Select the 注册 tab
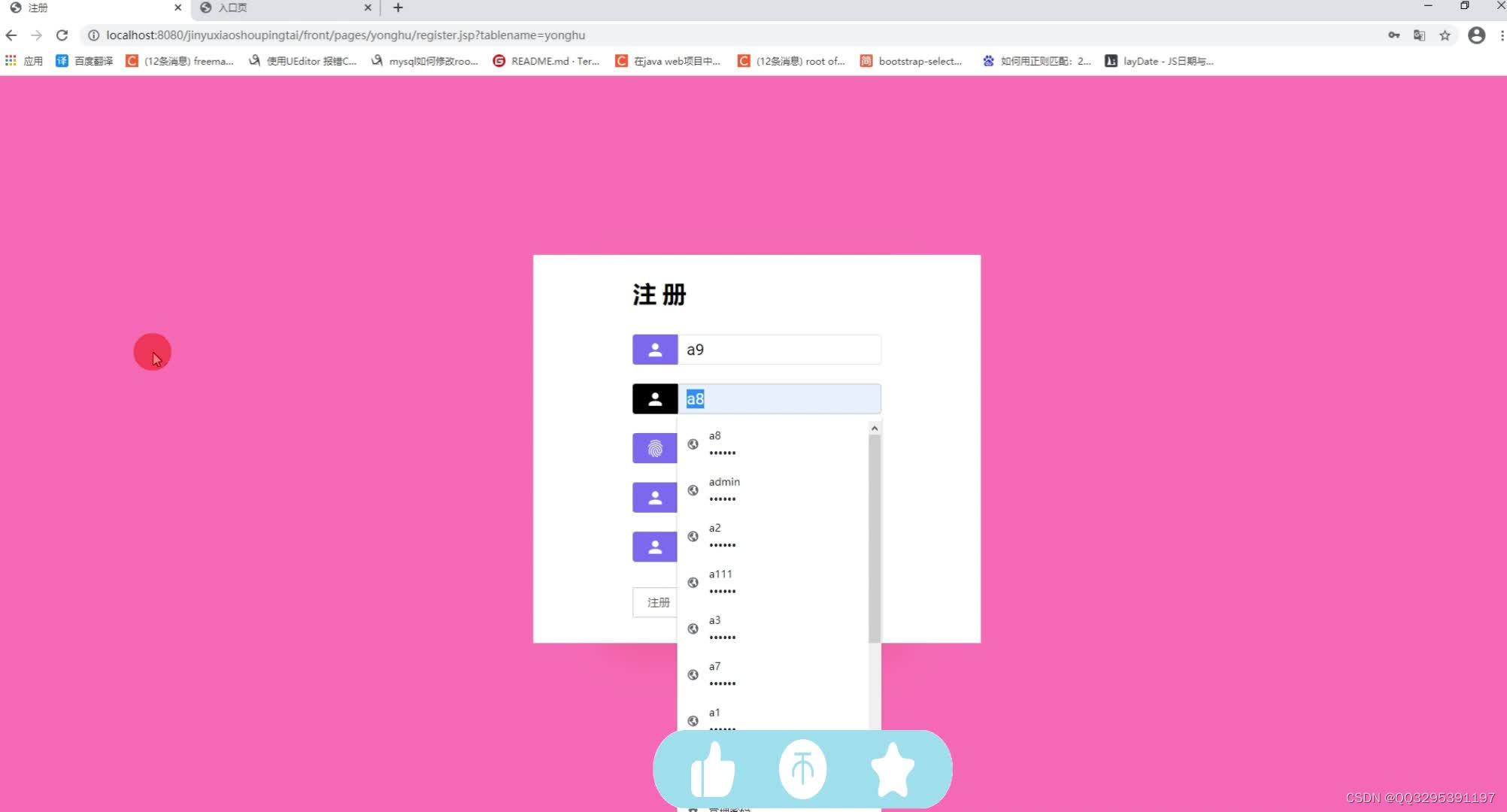Viewport: 1507px width, 812px height. 94,8
